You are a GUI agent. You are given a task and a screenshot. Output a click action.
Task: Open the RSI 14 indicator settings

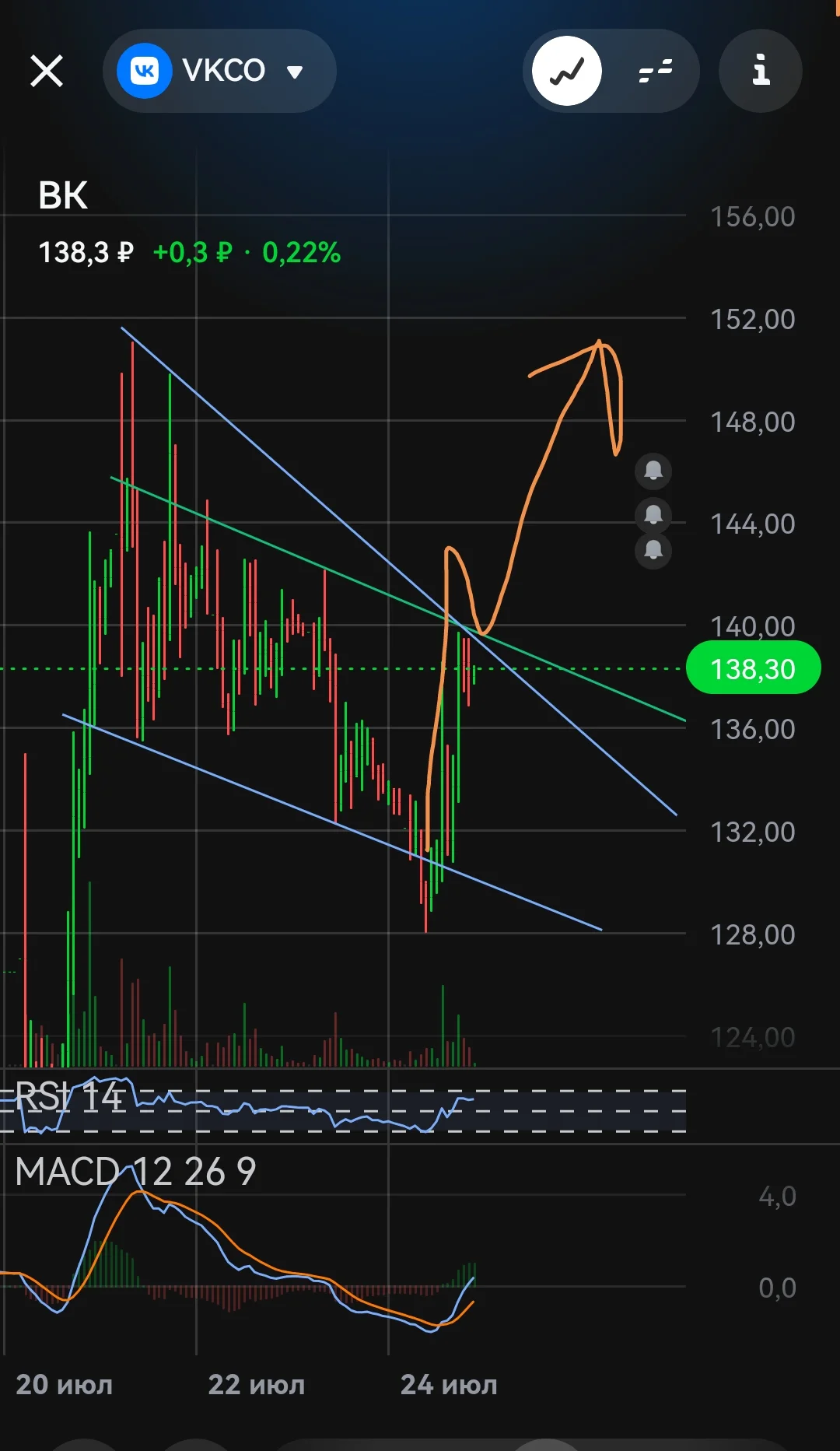point(68,1096)
